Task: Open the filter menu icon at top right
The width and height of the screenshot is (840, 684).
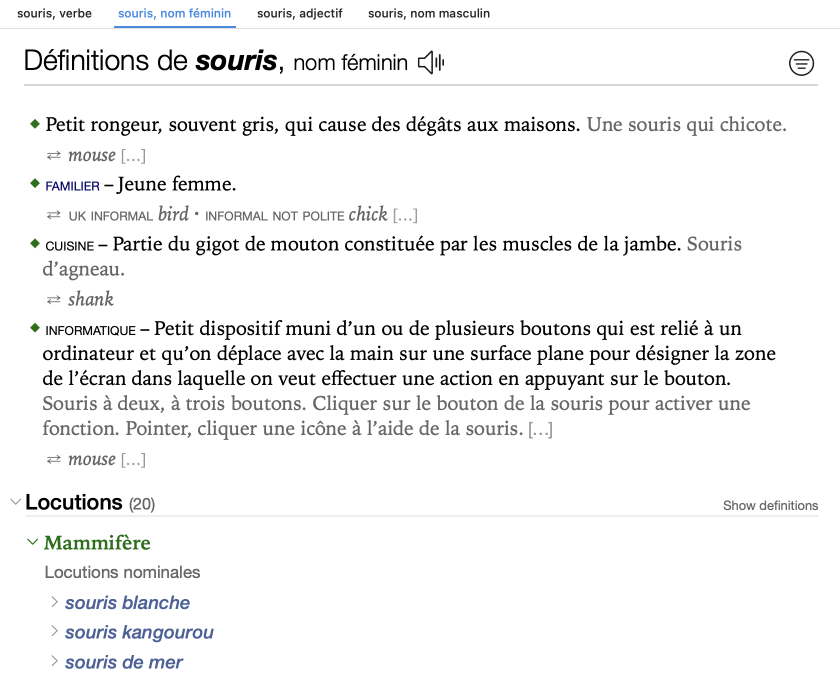Action: pyautogui.click(x=801, y=64)
